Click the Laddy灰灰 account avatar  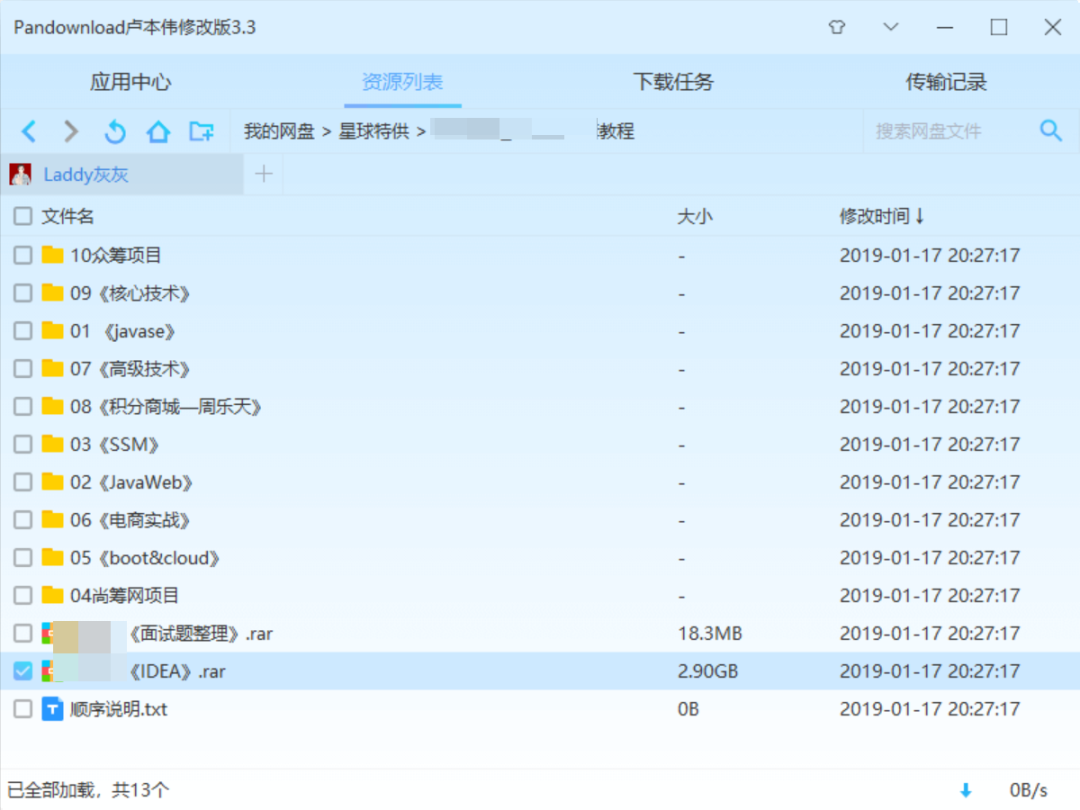21,174
